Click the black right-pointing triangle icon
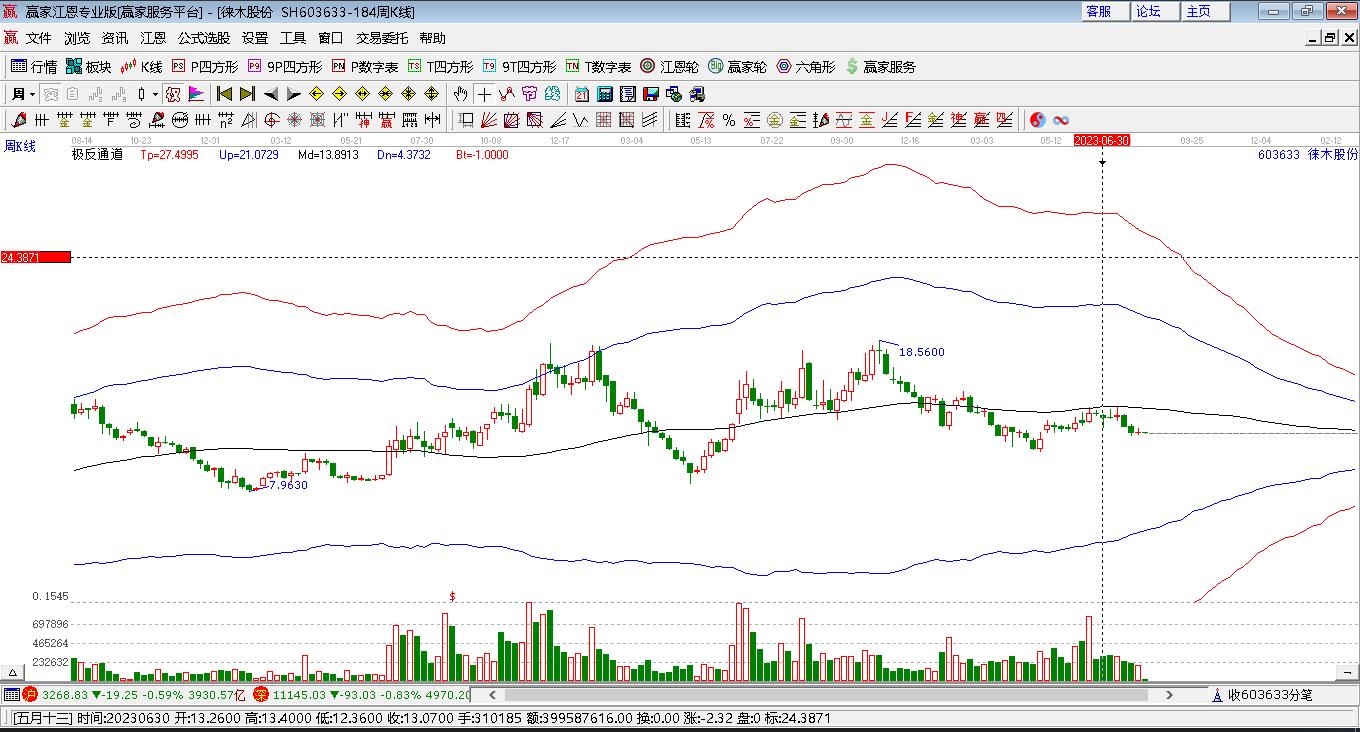This screenshot has height=732, width=1360. point(293,94)
